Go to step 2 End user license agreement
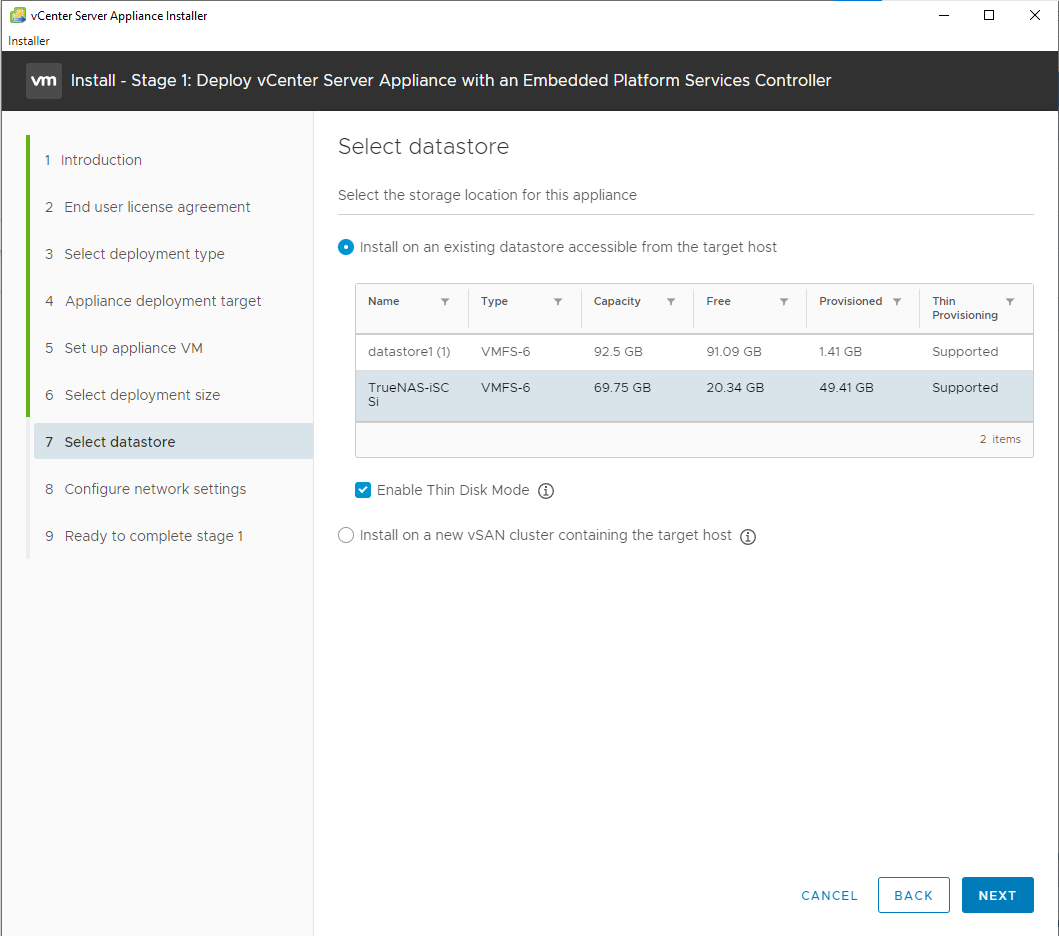 147,207
